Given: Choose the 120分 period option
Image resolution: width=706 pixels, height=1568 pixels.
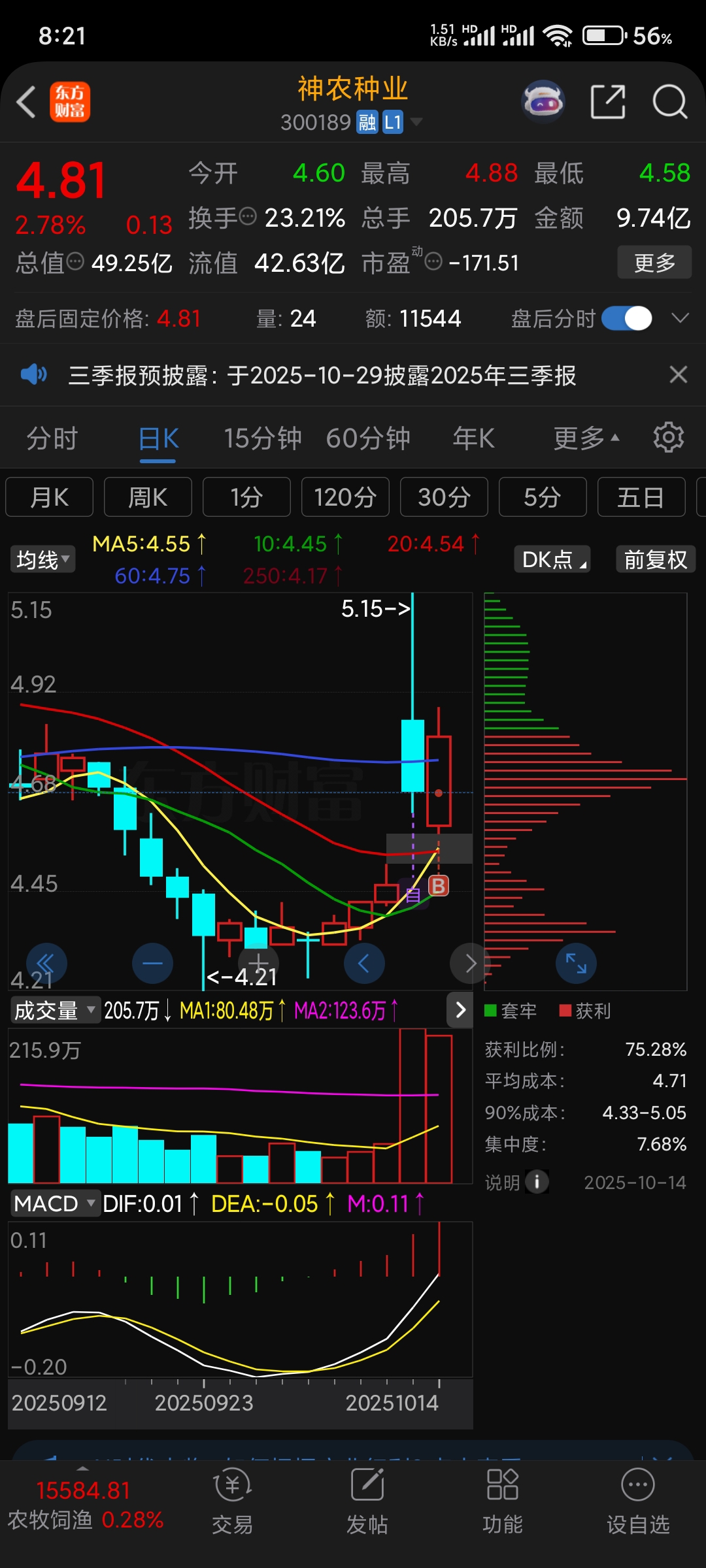Looking at the screenshot, I should (345, 497).
